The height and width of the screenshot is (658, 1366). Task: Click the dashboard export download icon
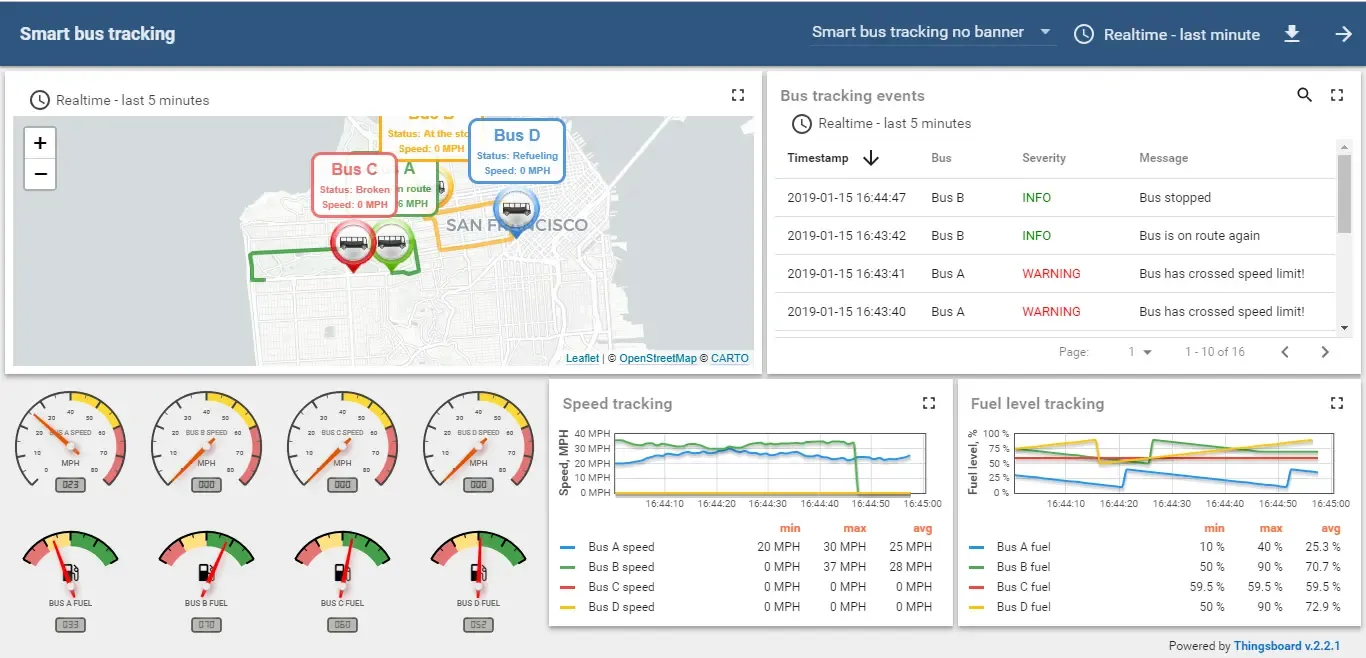pyautogui.click(x=1292, y=33)
